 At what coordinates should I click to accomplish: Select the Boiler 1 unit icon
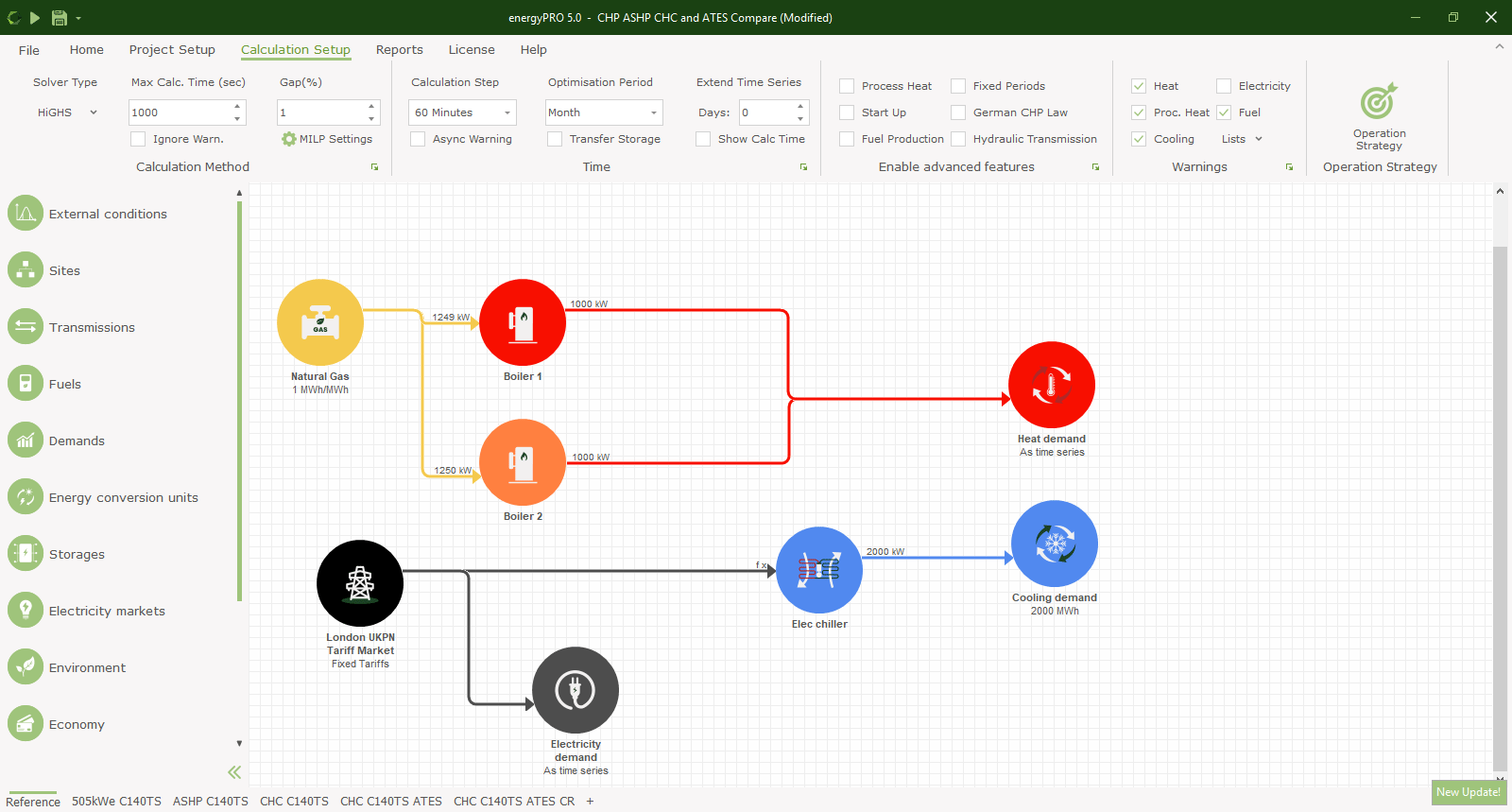coord(523,322)
